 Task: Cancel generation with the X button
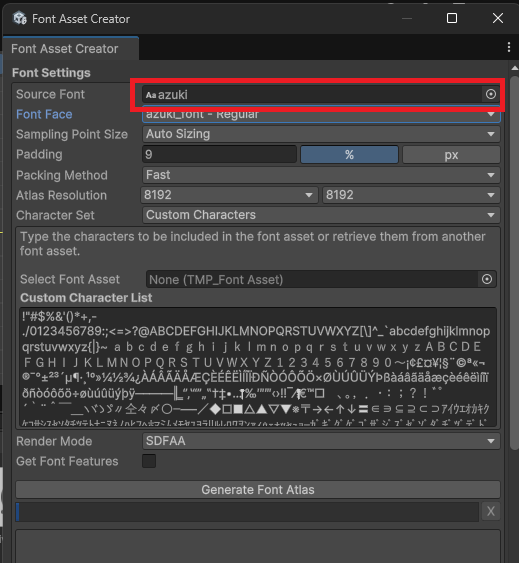[x=491, y=511]
